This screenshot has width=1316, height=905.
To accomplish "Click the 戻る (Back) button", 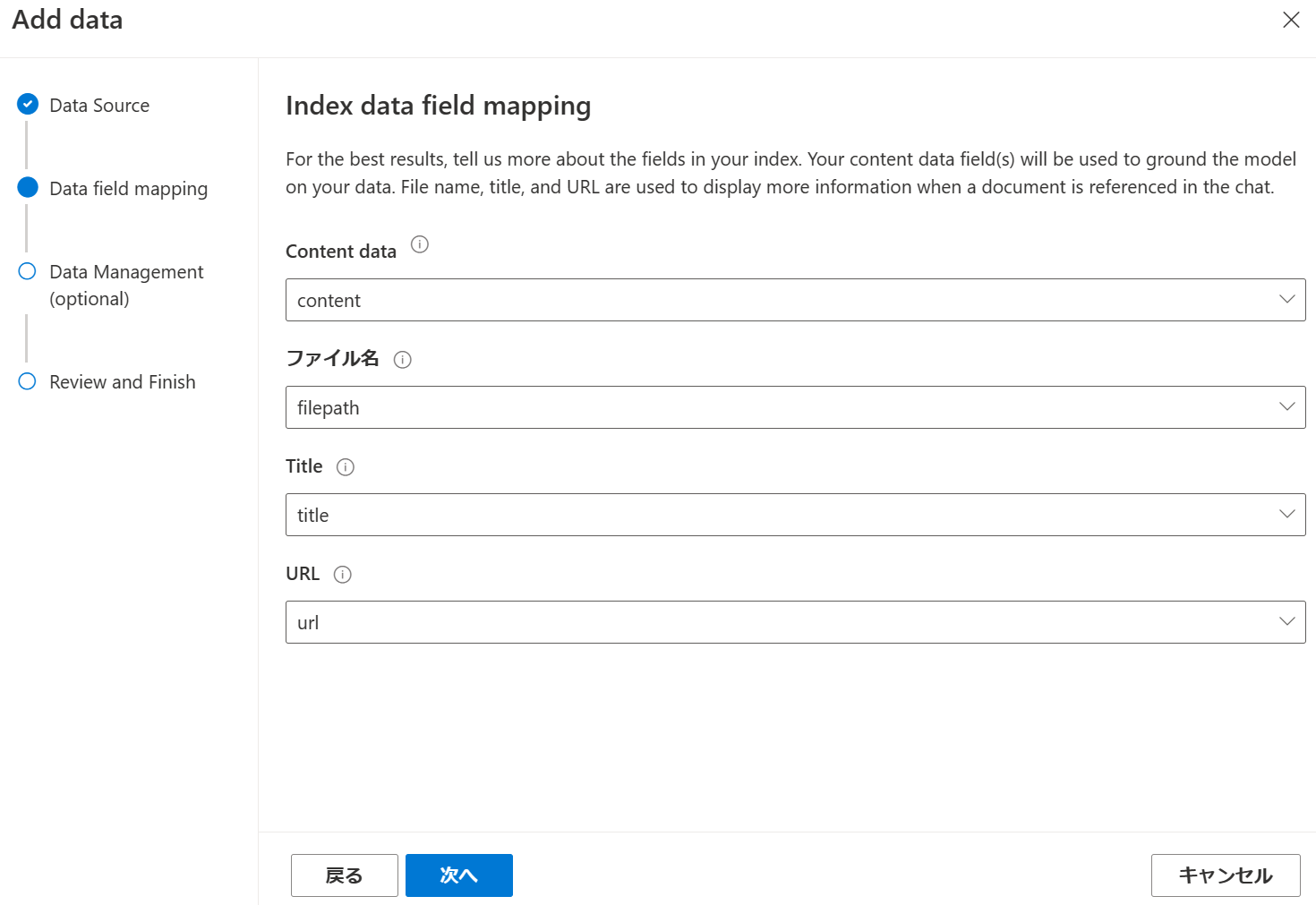I will click(344, 875).
